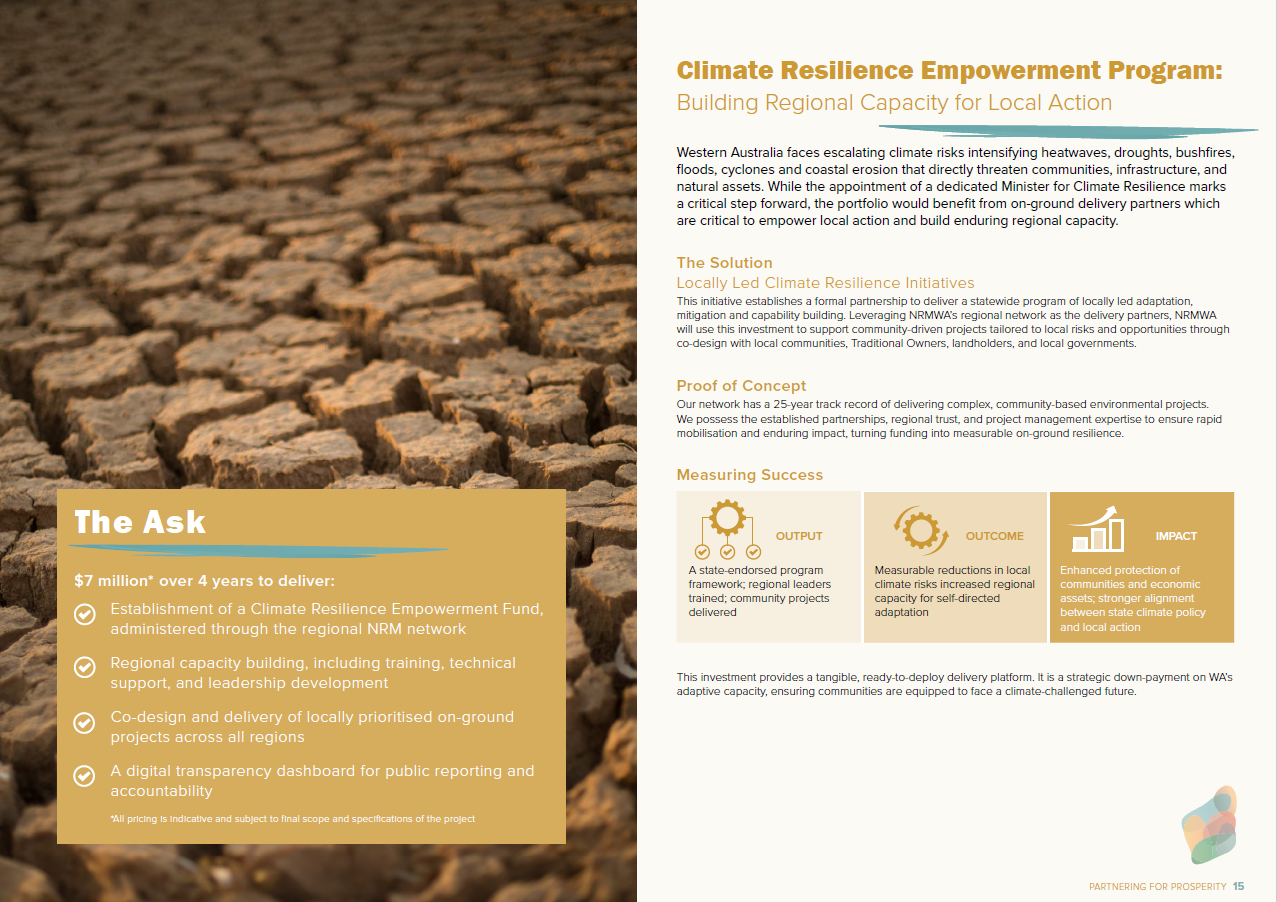Click the Measuring Success heading
Screen dimensions: 1277x902
pyautogui.click(x=750, y=475)
